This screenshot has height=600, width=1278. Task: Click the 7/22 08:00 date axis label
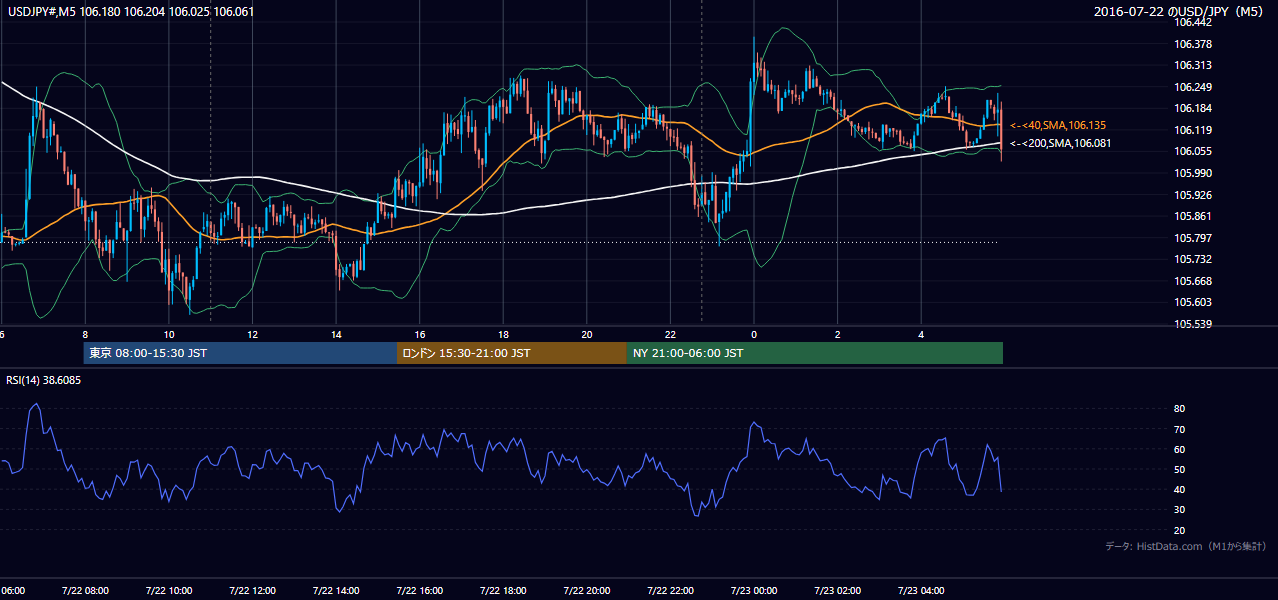pos(85,591)
